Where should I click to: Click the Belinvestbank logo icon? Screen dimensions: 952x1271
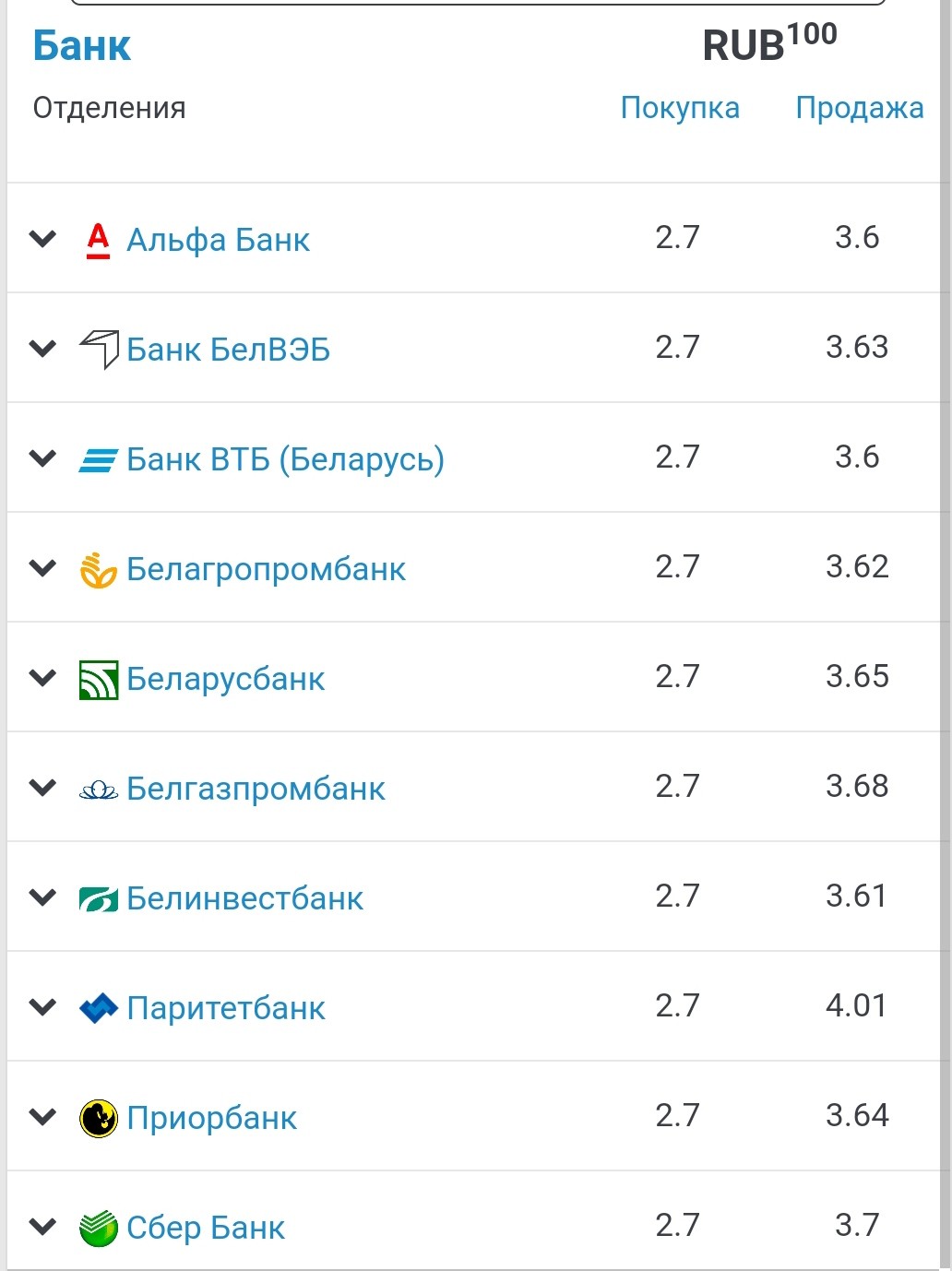point(99,899)
